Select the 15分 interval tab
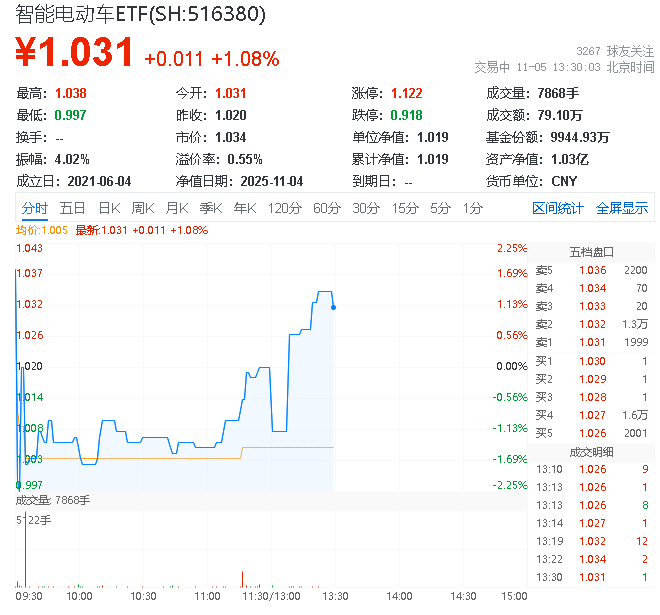 (405, 208)
